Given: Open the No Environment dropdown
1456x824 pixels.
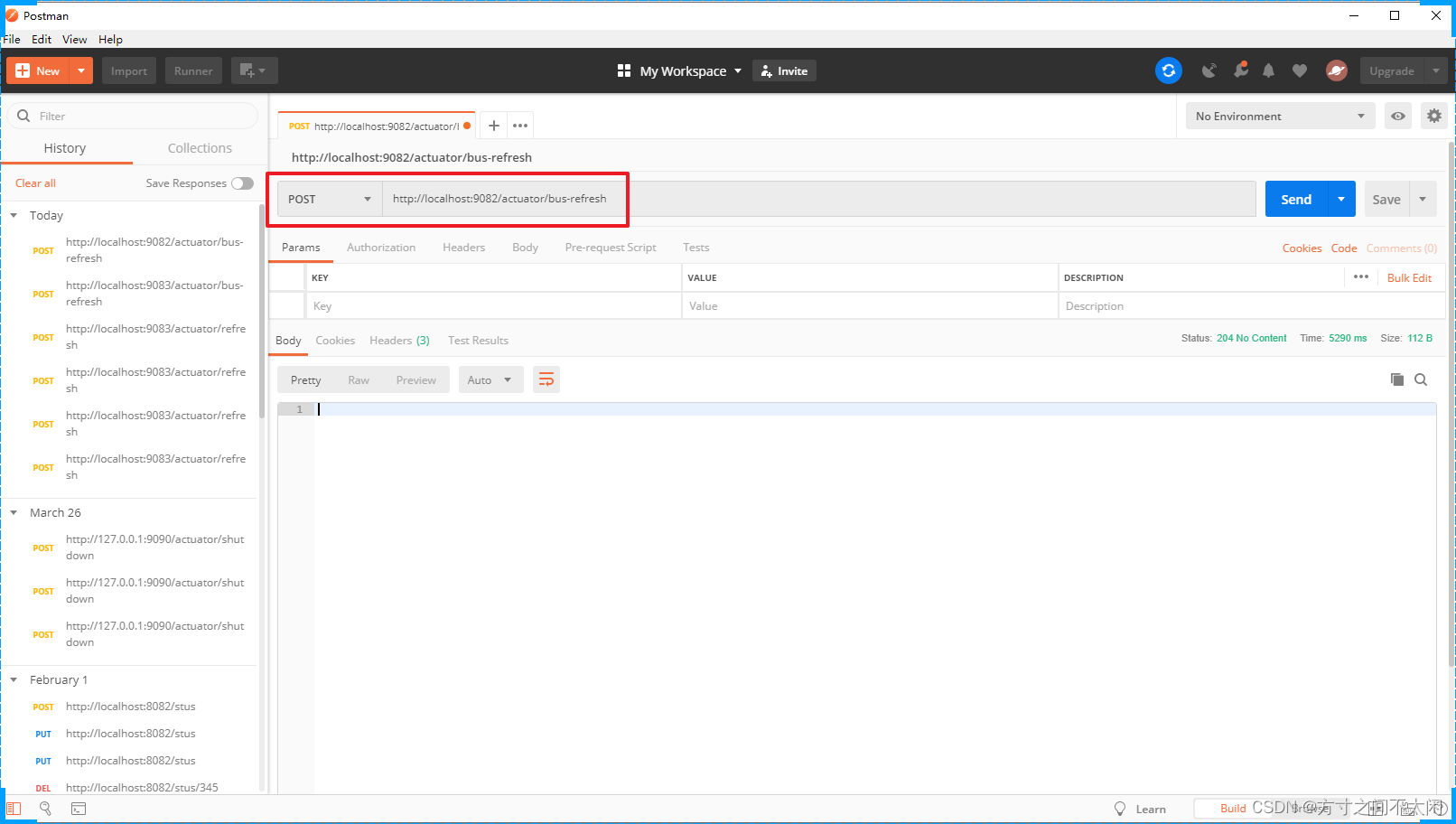Looking at the screenshot, I should click(1280, 116).
